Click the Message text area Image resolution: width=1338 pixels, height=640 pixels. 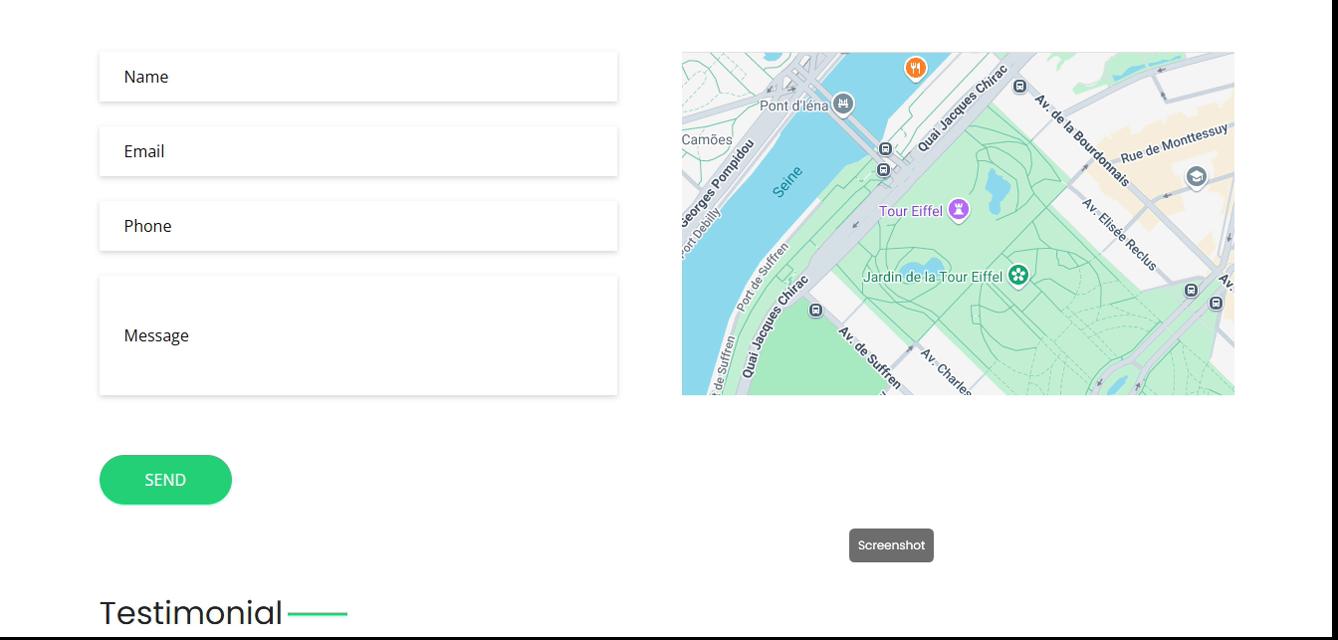pos(358,336)
